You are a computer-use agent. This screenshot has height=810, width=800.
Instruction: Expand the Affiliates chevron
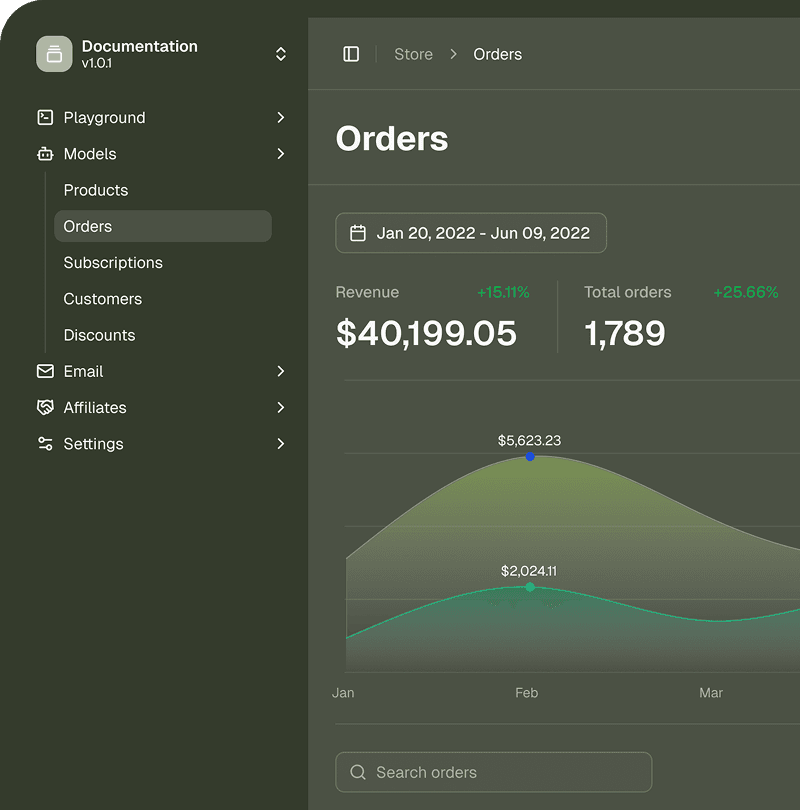point(280,407)
